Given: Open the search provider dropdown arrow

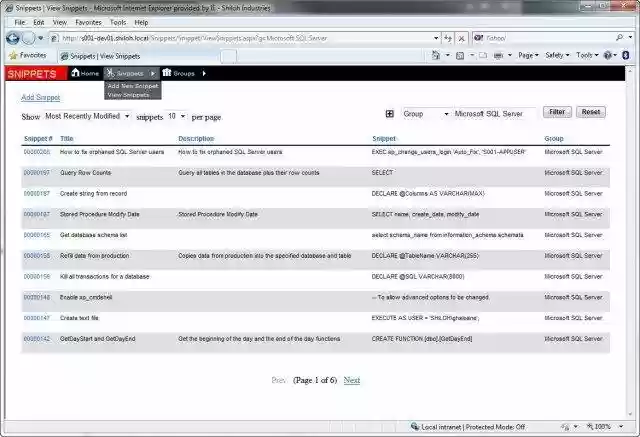Looking at the screenshot, I should click(x=630, y=38).
